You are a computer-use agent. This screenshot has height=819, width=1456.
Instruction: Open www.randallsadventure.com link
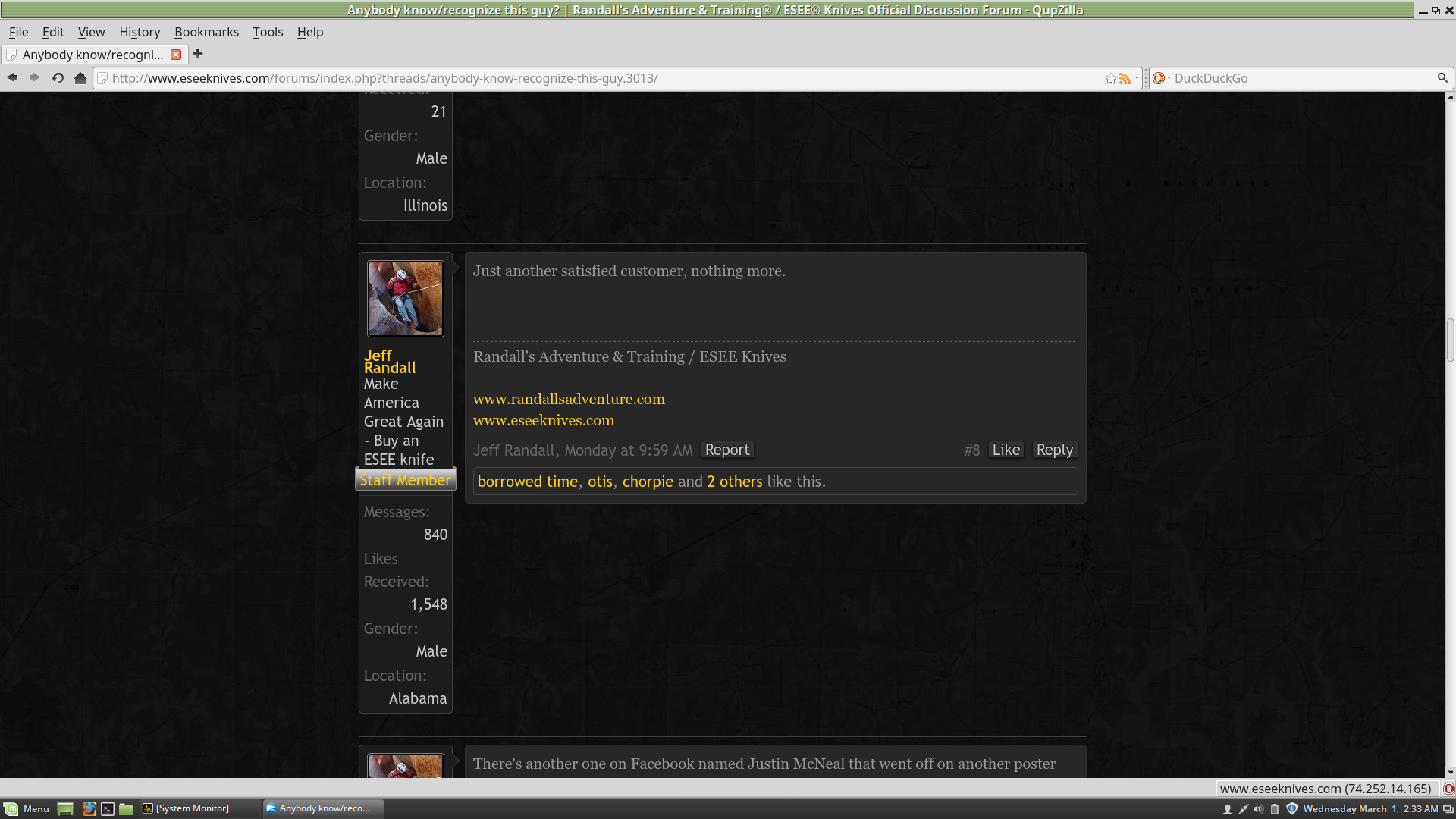click(569, 399)
